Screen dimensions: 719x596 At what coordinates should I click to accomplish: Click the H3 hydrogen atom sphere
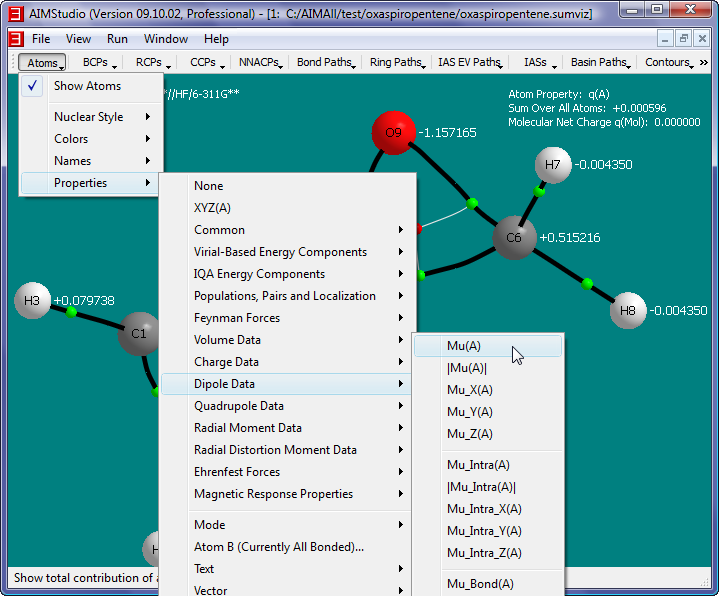[32, 301]
